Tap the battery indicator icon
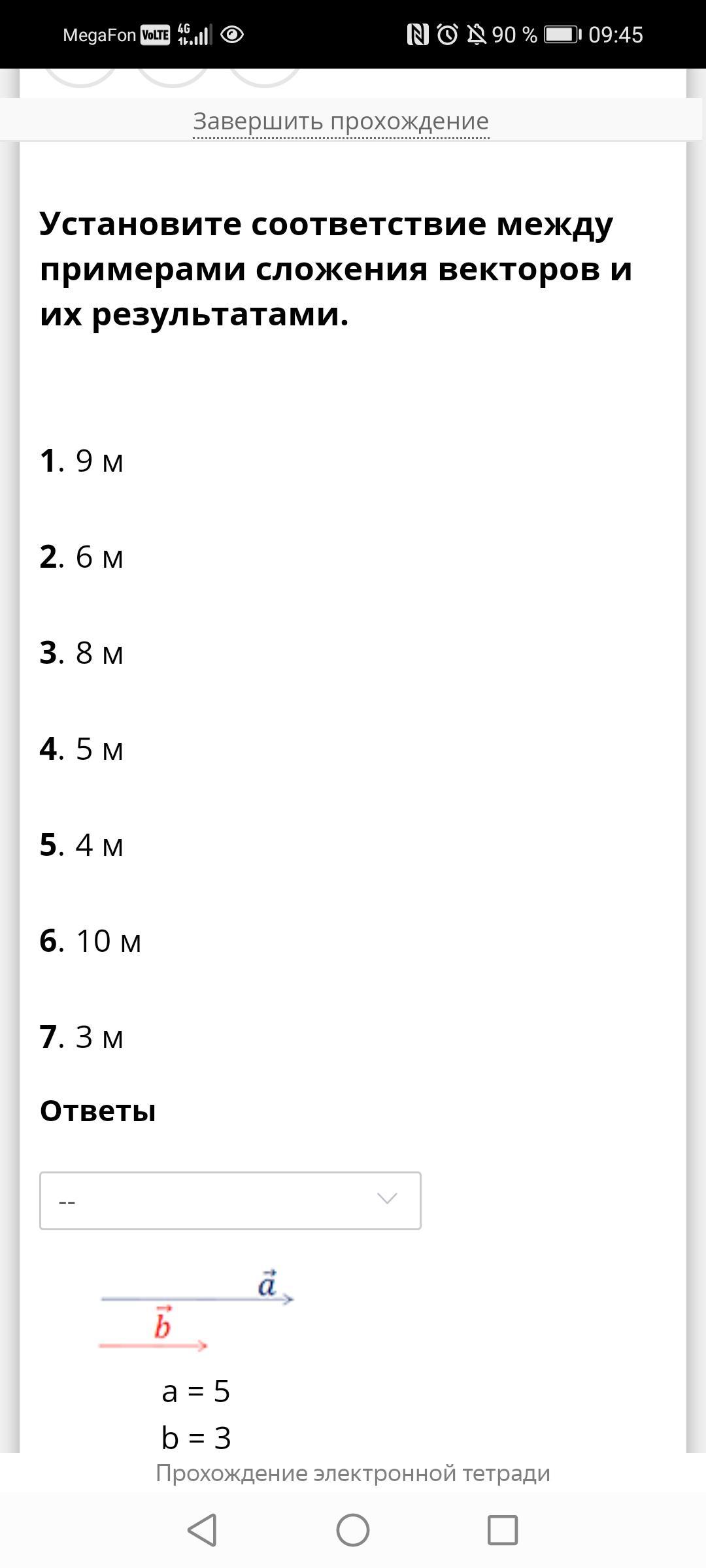706x1568 pixels. click(x=562, y=35)
